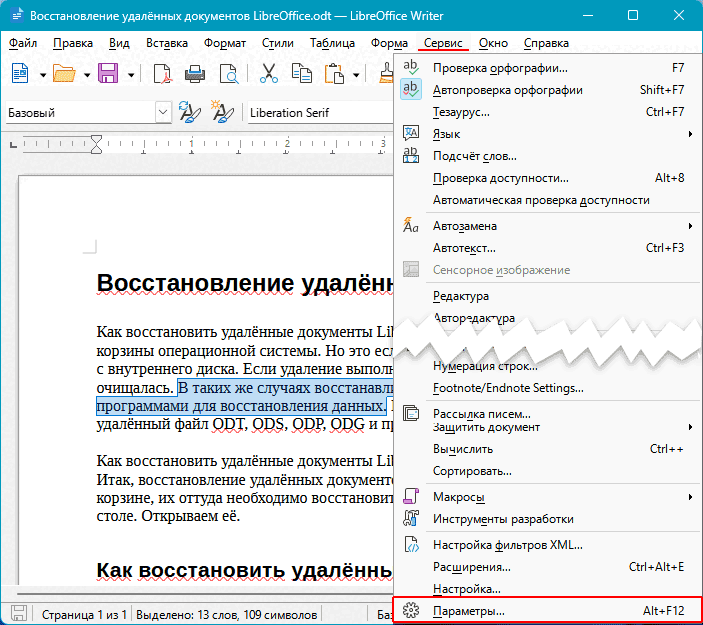Open the Формат menu
The image size is (703, 625).
coord(225,43)
